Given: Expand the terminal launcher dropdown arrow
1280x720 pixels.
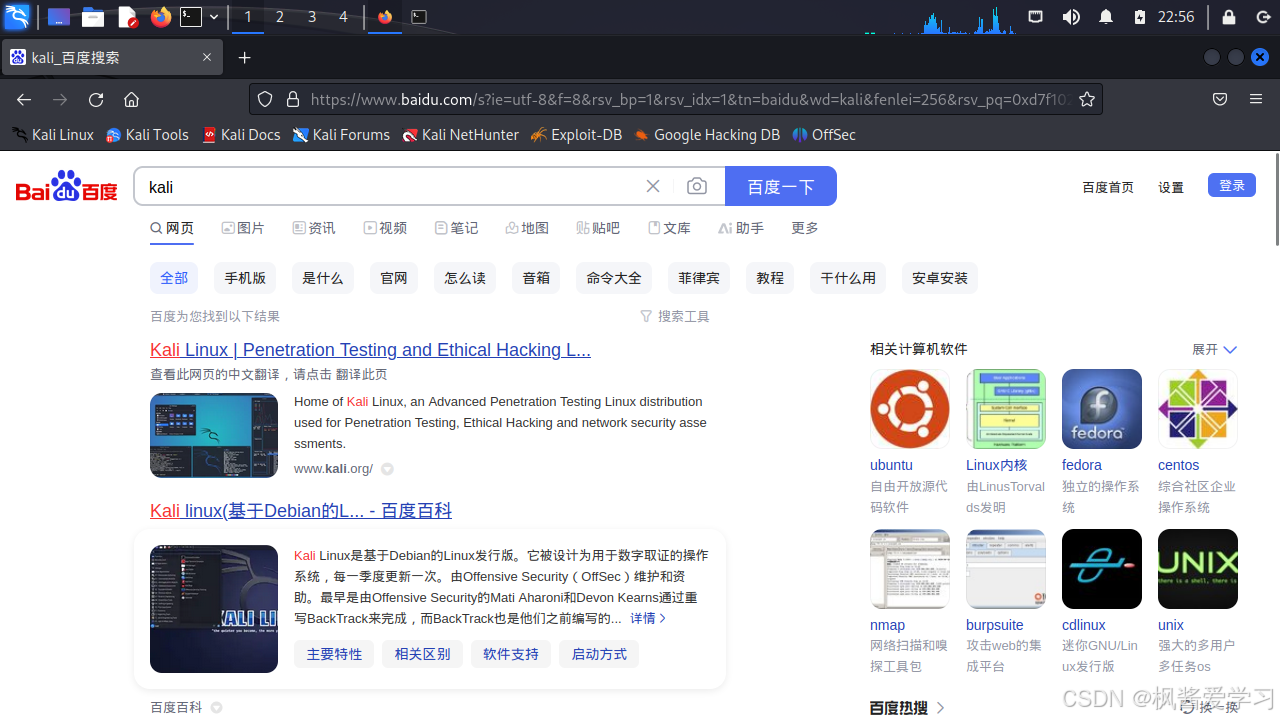Looking at the screenshot, I should coord(214,17).
